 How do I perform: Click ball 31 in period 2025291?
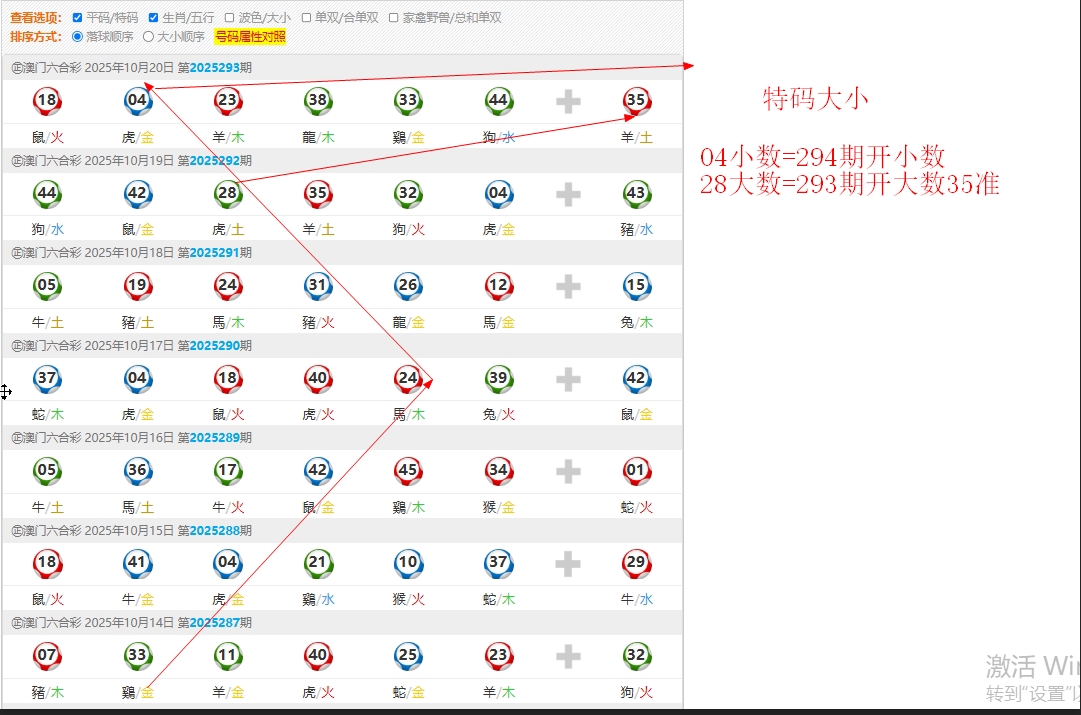[318, 286]
